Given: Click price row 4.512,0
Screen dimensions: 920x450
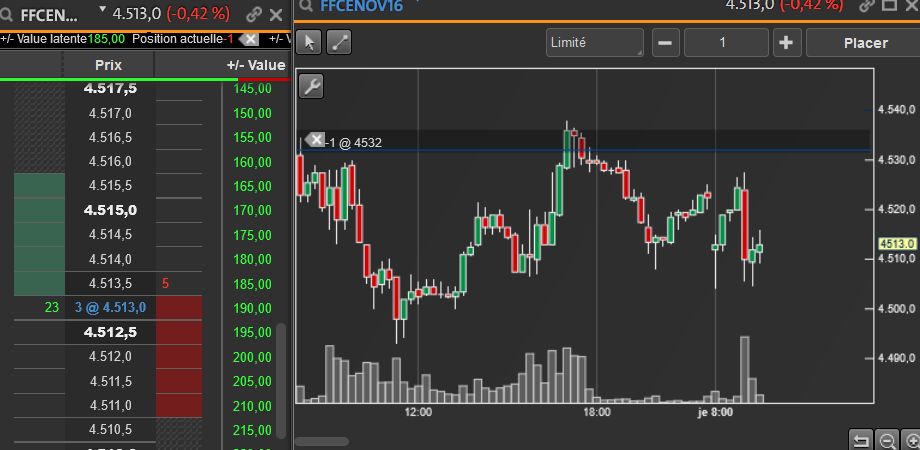Looking at the screenshot, I should pos(110,356).
